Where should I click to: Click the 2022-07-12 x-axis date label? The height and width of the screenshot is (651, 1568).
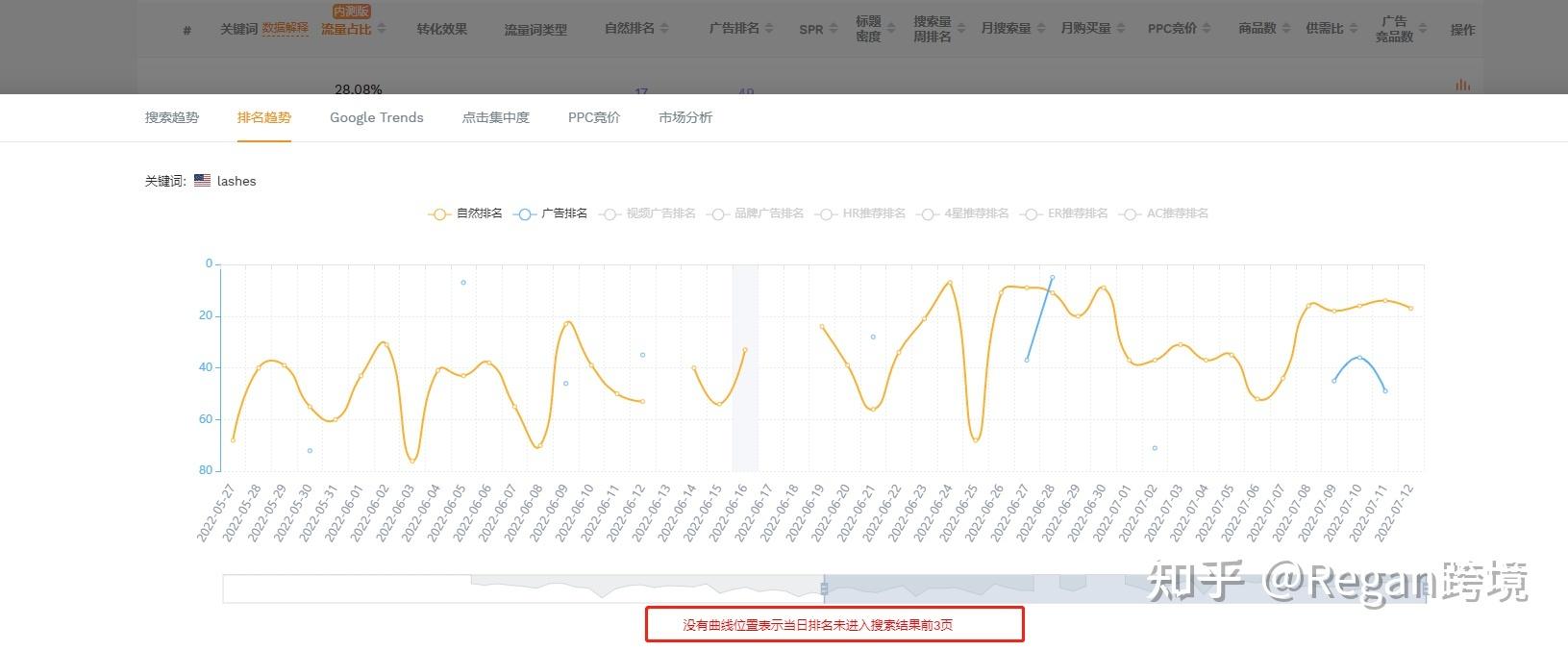pos(1395,513)
